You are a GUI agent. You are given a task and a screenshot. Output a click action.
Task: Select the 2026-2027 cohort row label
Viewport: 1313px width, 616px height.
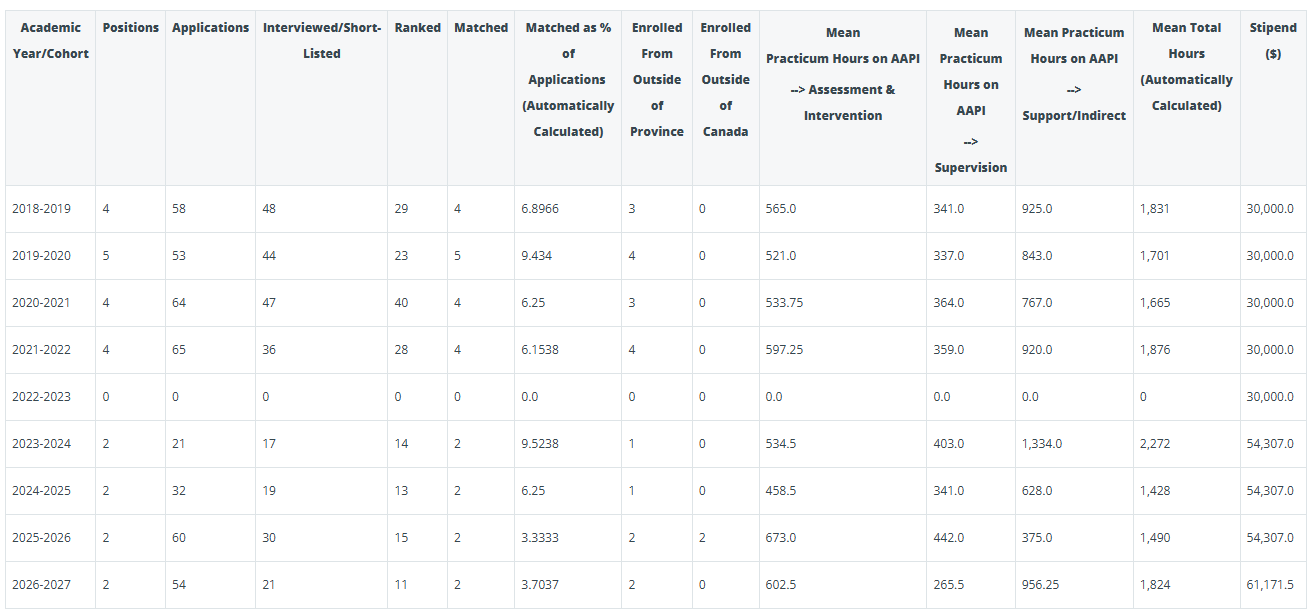click(x=41, y=585)
